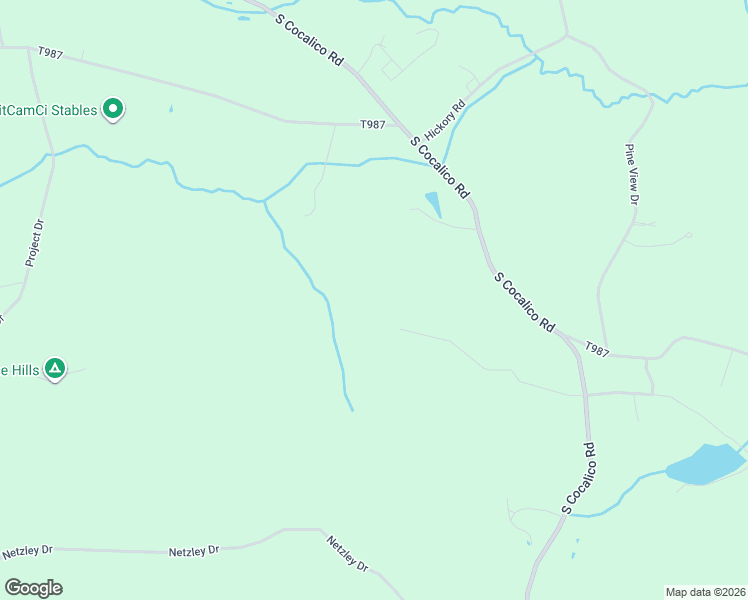Click the Project Dr road label
Viewport: 748px width, 600px height.
34,243
